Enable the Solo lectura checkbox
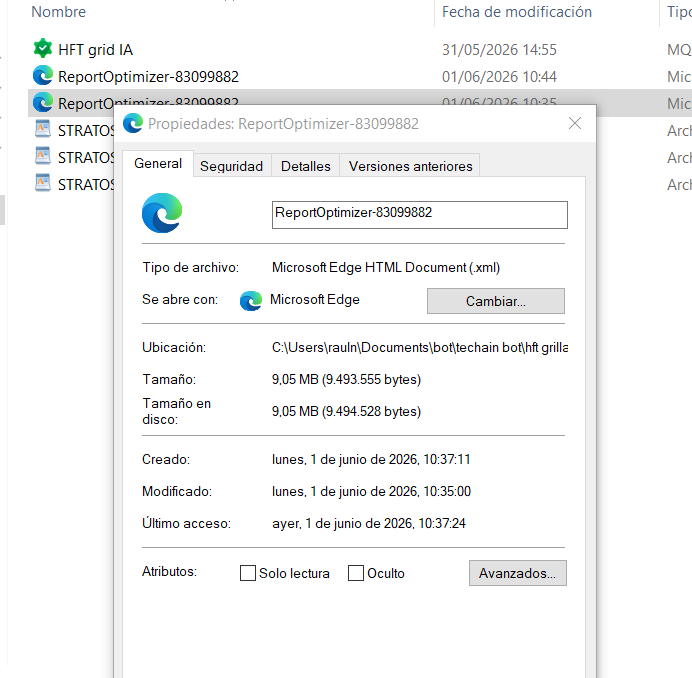 [x=248, y=573]
